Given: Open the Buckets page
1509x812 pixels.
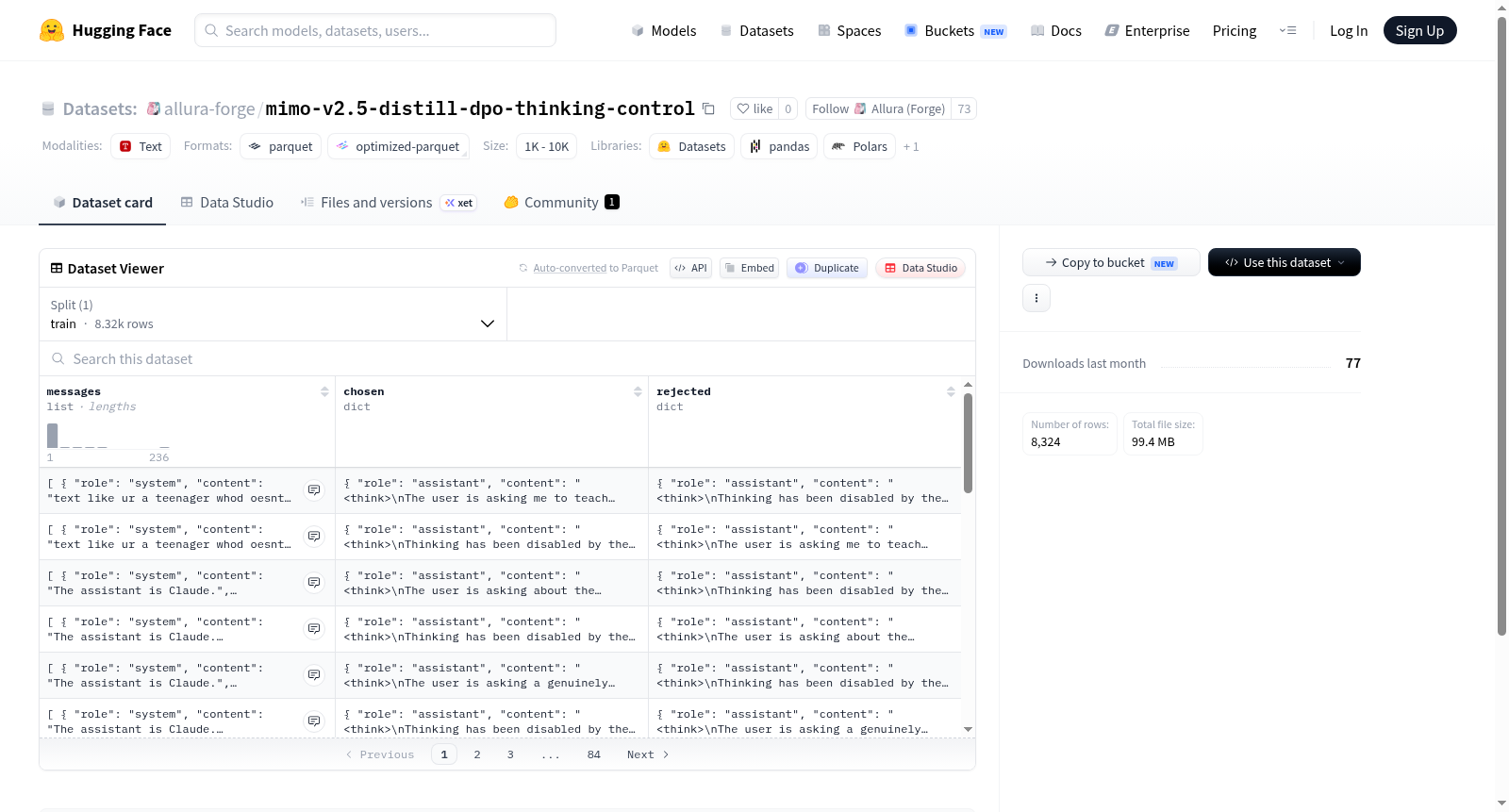Looking at the screenshot, I should (x=955, y=30).
